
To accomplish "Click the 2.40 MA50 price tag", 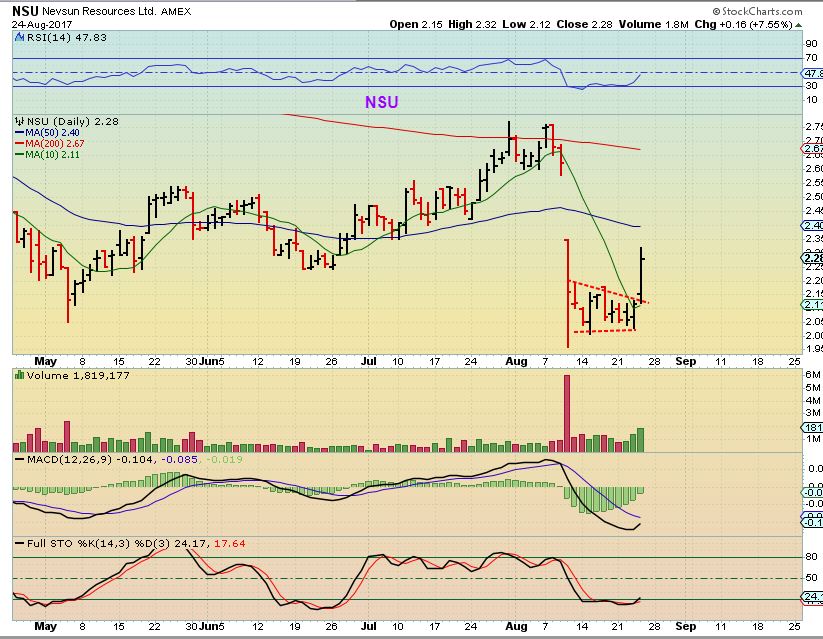I will (x=813, y=225).
